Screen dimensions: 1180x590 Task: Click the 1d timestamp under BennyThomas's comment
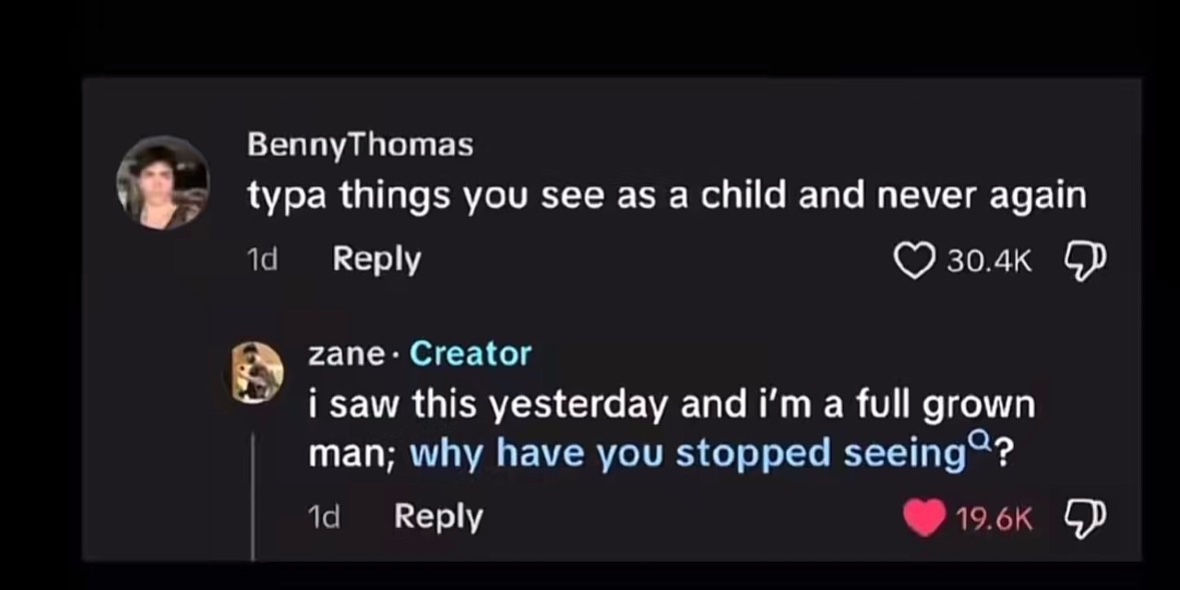[x=262, y=260]
